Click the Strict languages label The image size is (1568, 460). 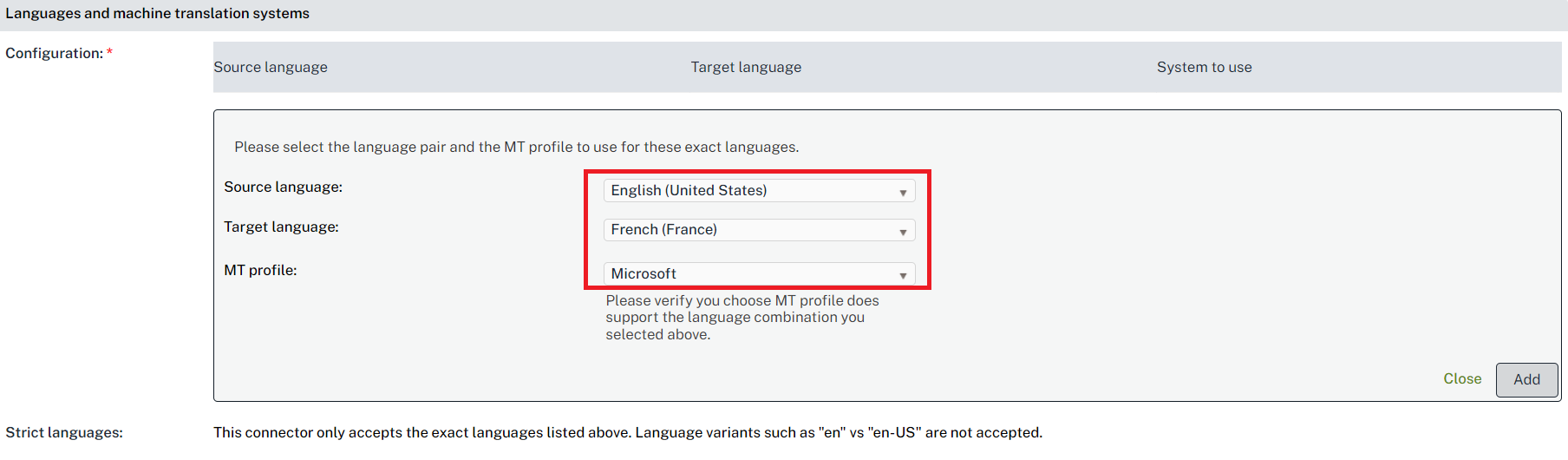64,433
